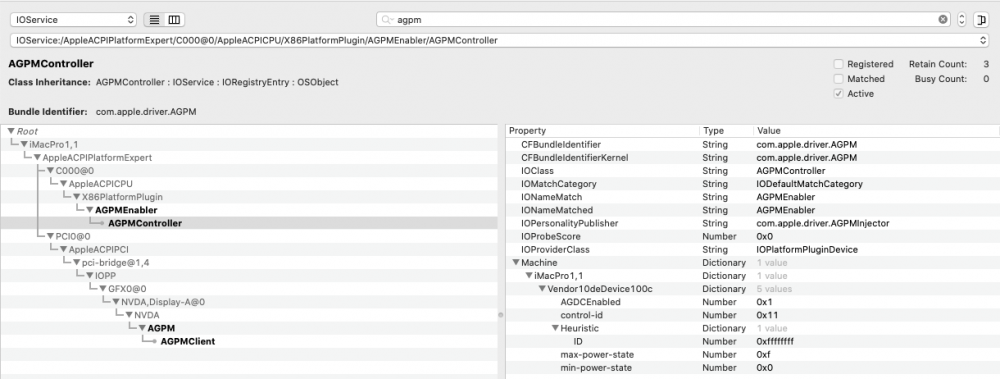Clear the search field text
Image resolution: width=1000 pixels, height=379 pixels.
(x=943, y=20)
